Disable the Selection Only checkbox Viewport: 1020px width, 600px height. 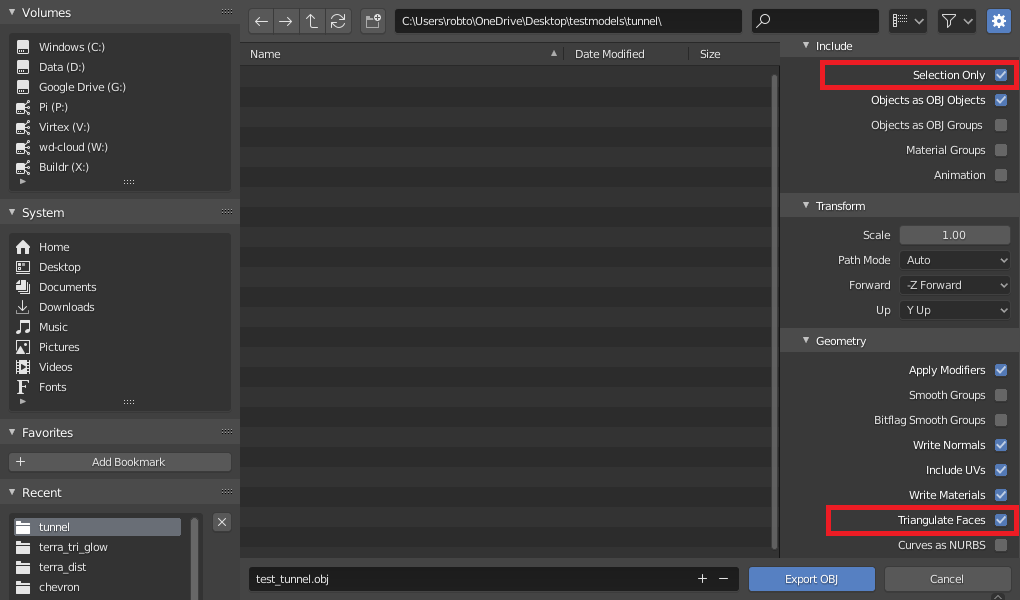coord(1001,75)
